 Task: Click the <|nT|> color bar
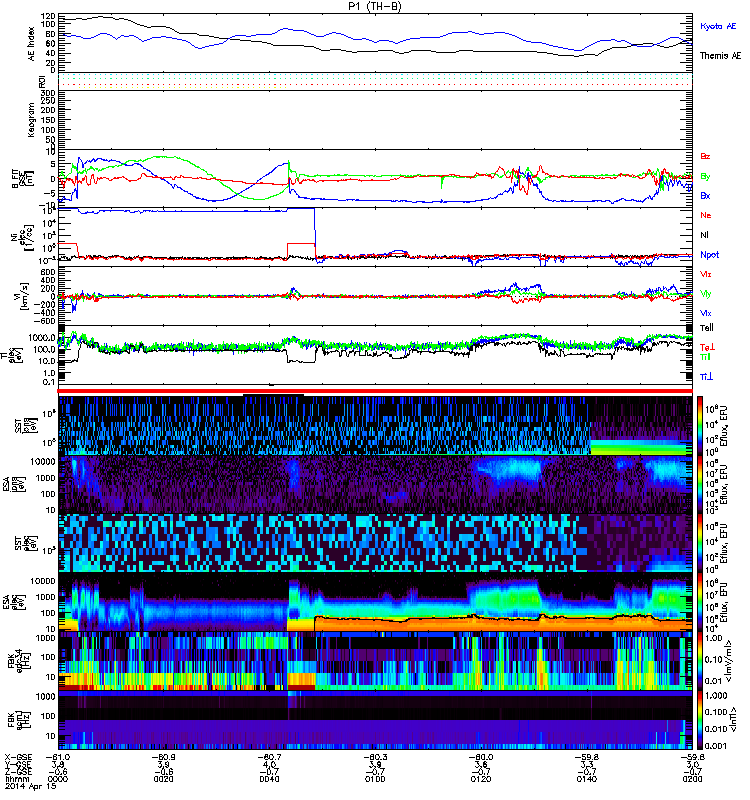(x=700, y=719)
